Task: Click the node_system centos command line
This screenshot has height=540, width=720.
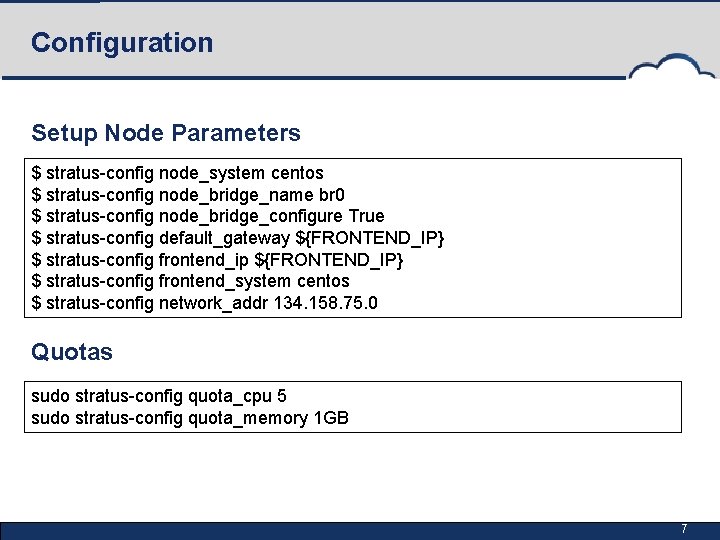Action: pos(178,173)
